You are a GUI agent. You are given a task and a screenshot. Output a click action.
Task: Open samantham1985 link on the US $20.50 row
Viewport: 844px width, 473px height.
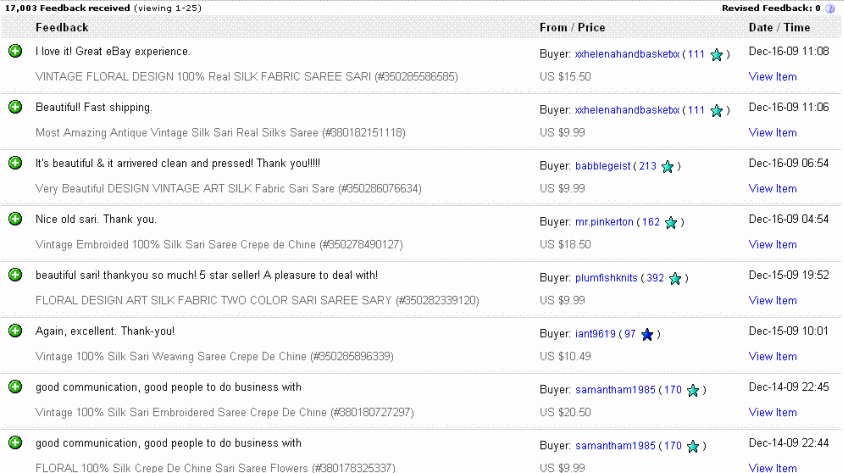(615, 390)
